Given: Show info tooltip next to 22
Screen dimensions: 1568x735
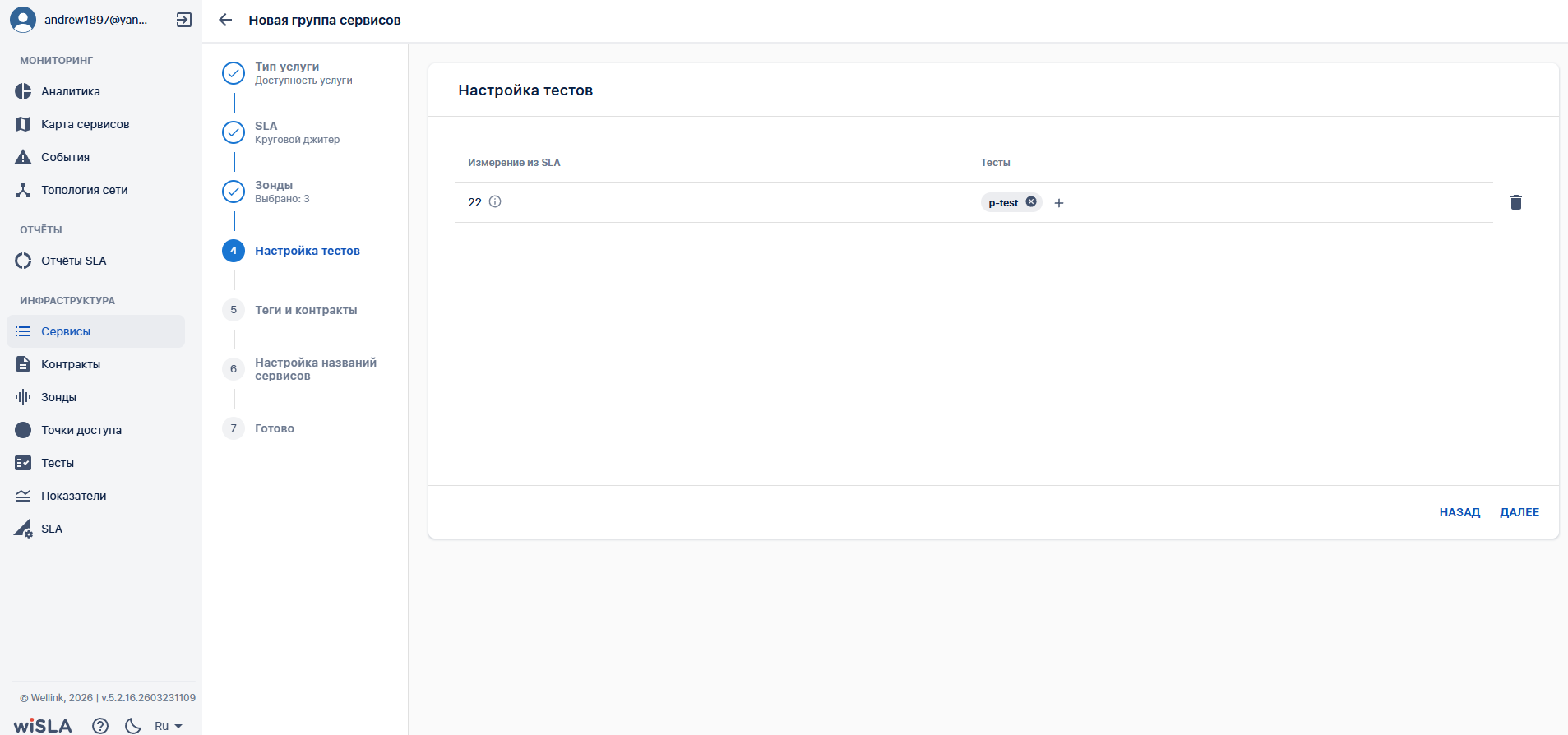Looking at the screenshot, I should pyautogui.click(x=495, y=202).
